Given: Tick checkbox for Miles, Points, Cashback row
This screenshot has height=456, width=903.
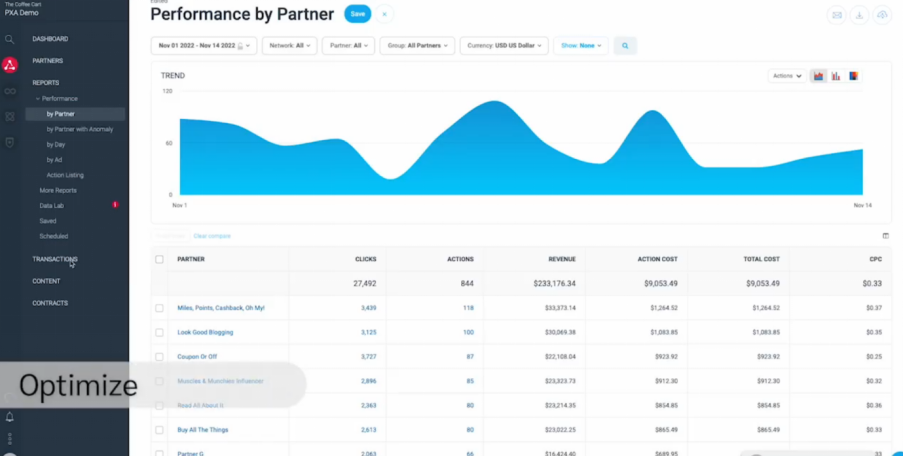Looking at the screenshot, I should click(x=159, y=308).
